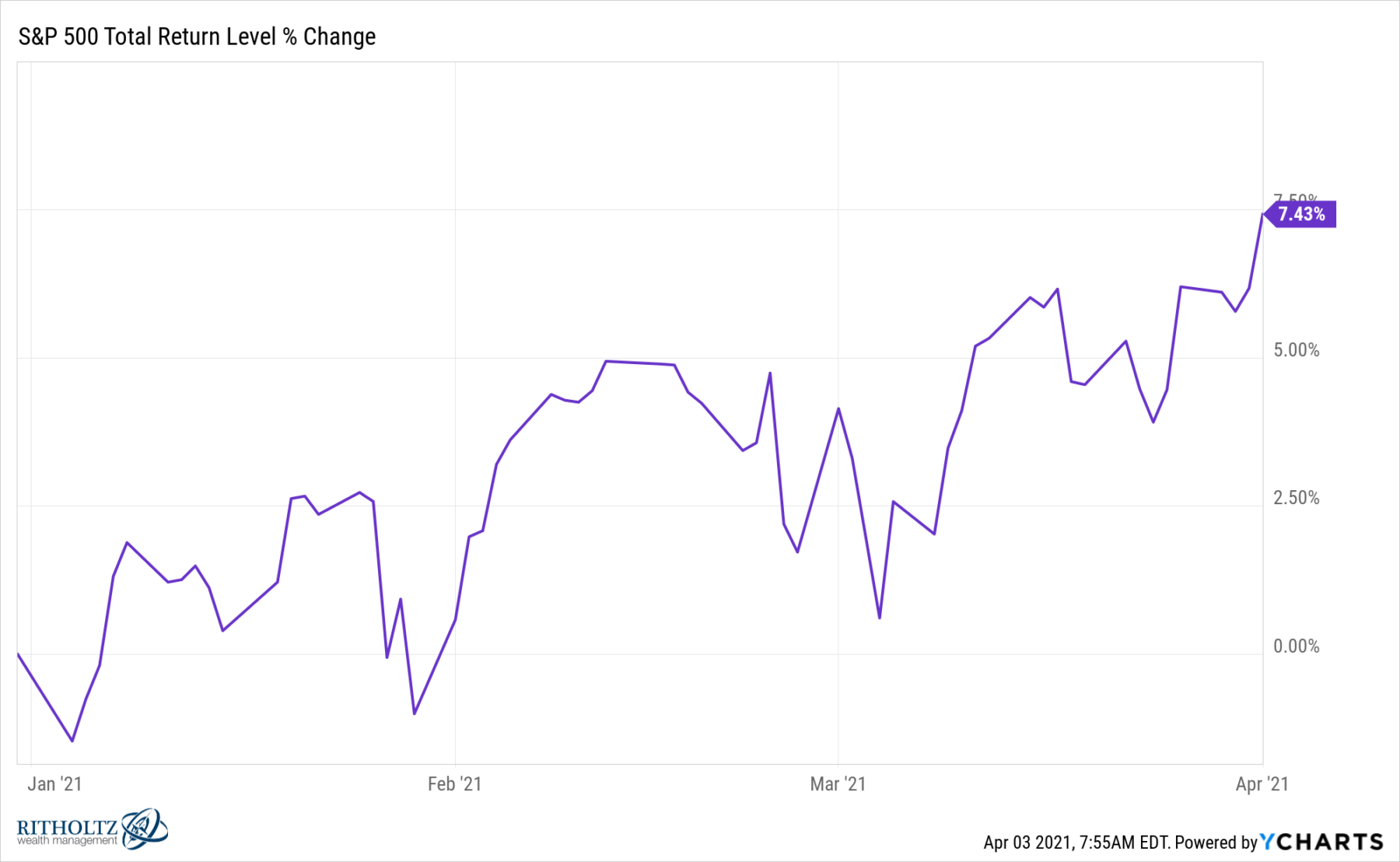The width and height of the screenshot is (1400, 862).
Task: Click the sharp dip in early March
Action: [879, 618]
